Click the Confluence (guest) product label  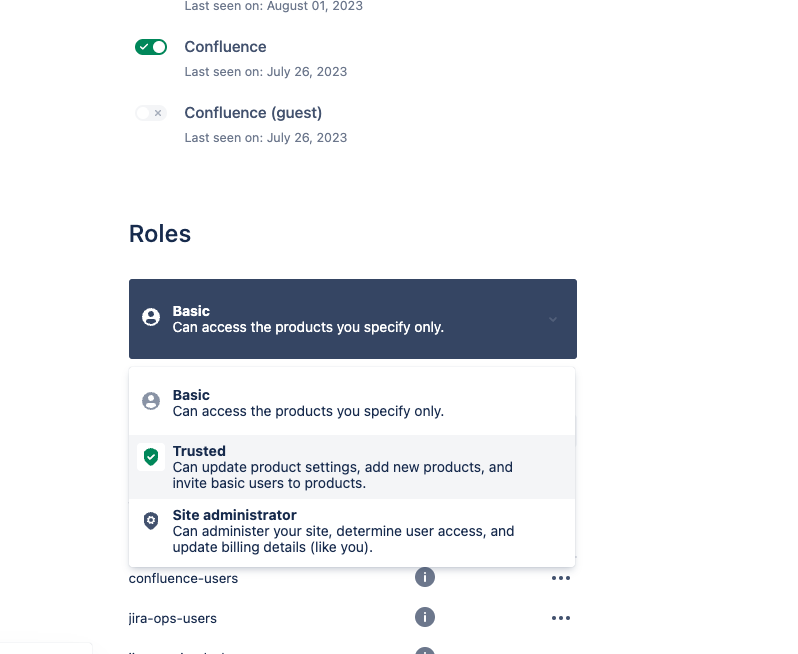click(x=253, y=113)
